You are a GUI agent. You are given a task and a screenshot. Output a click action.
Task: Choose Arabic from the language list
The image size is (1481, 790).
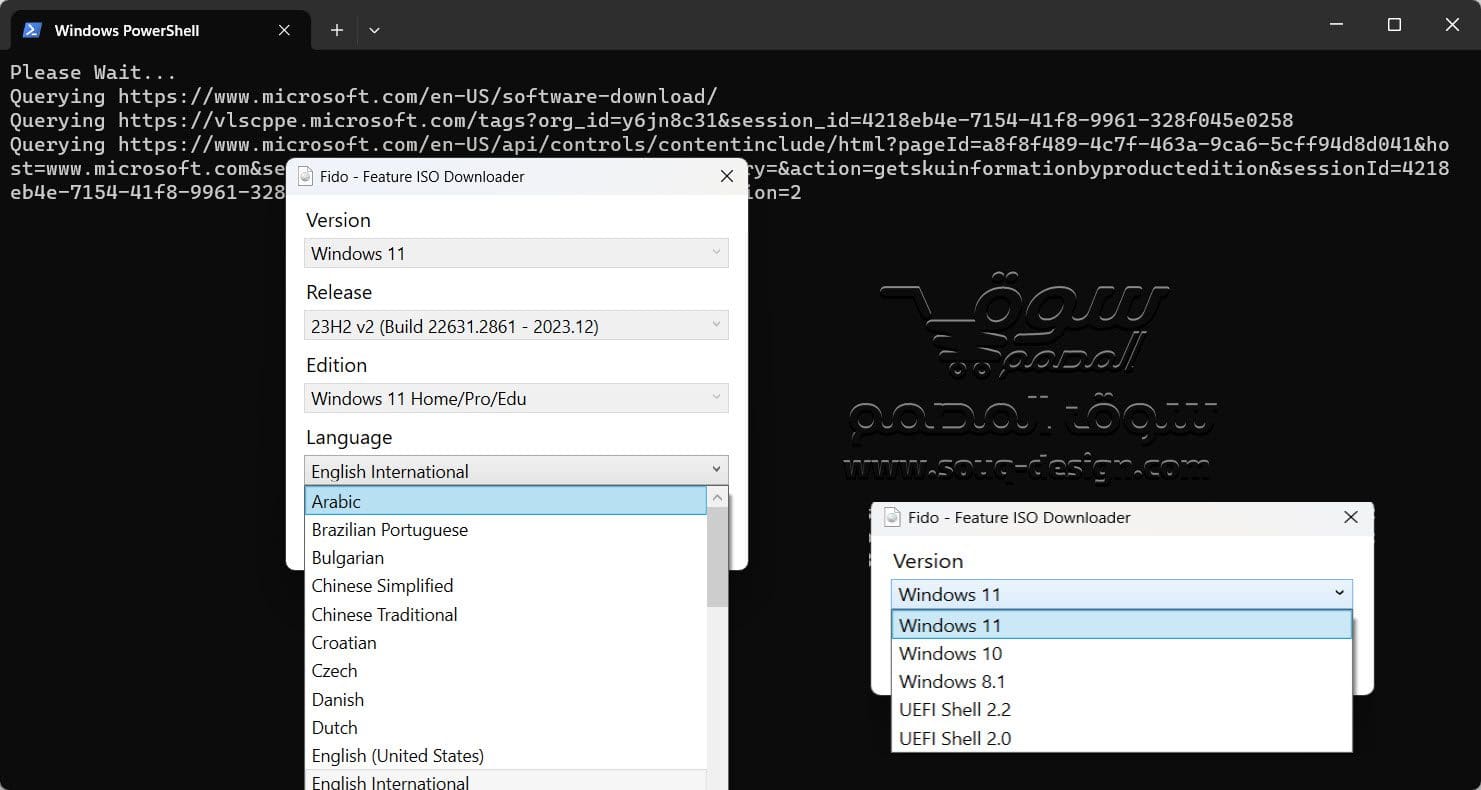pos(505,501)
